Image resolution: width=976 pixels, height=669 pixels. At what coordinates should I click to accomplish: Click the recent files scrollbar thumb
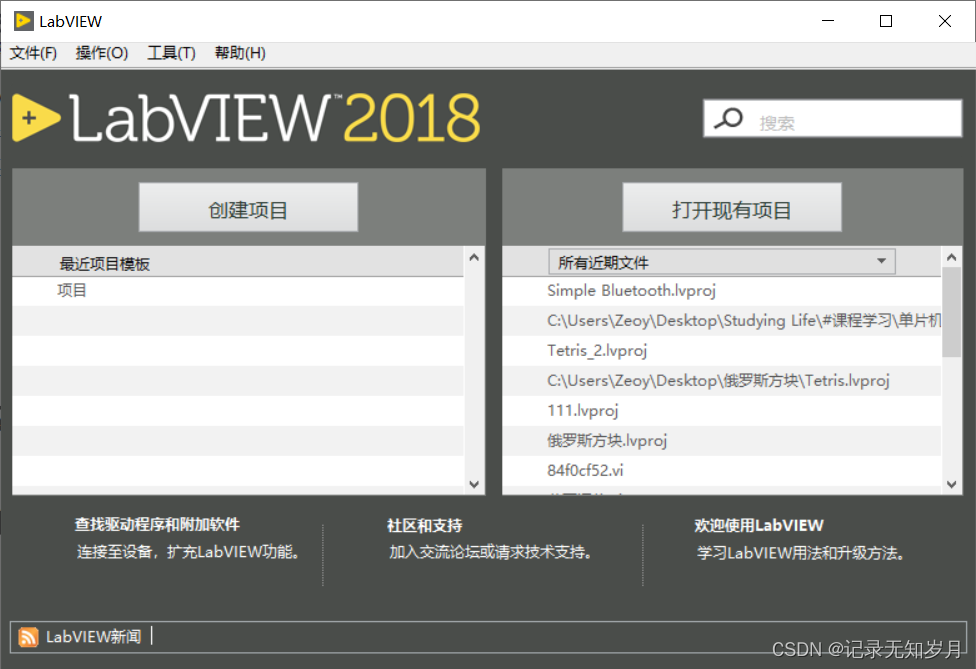pos(951,312)
